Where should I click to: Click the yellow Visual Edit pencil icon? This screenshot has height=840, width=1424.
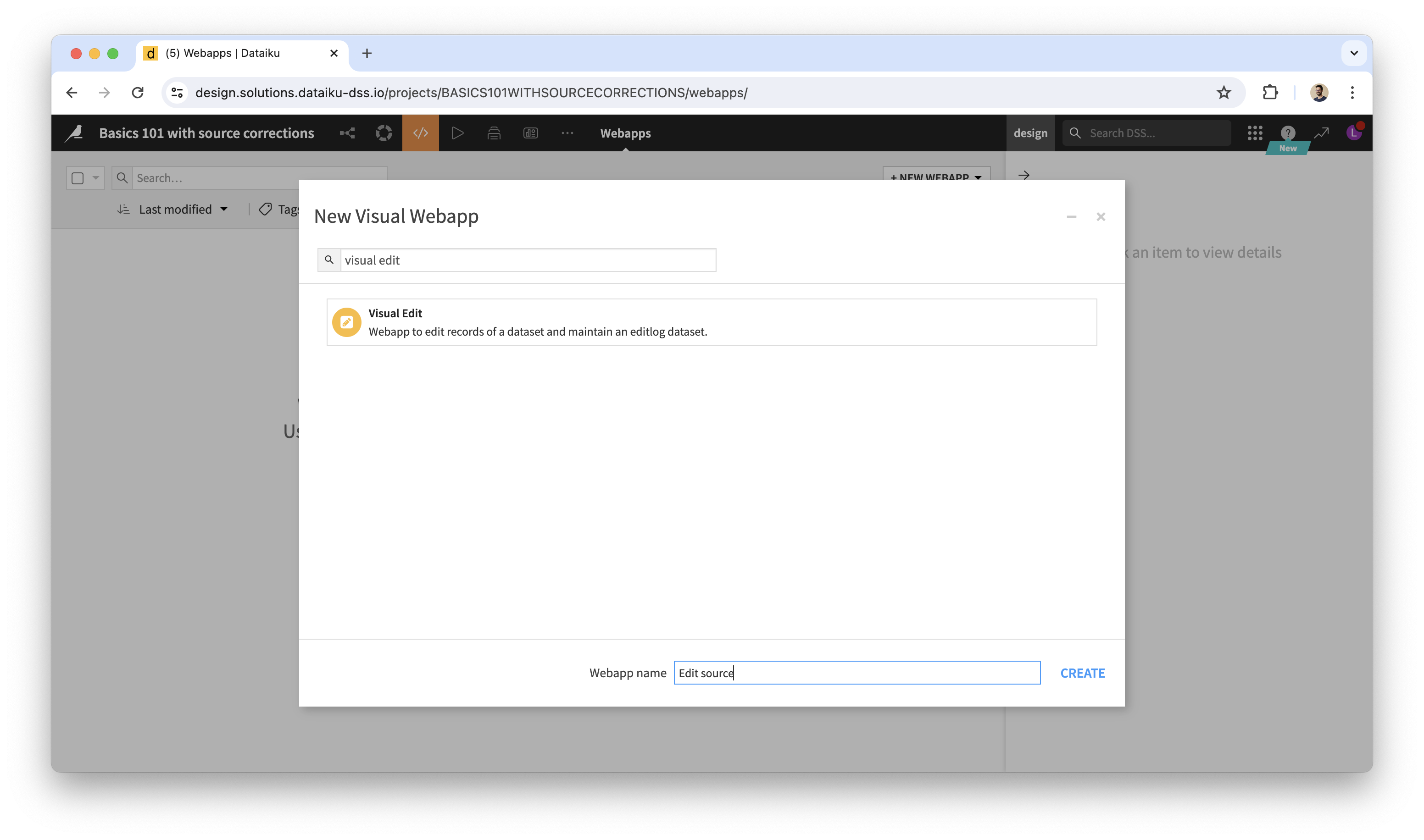pos(346,322)
